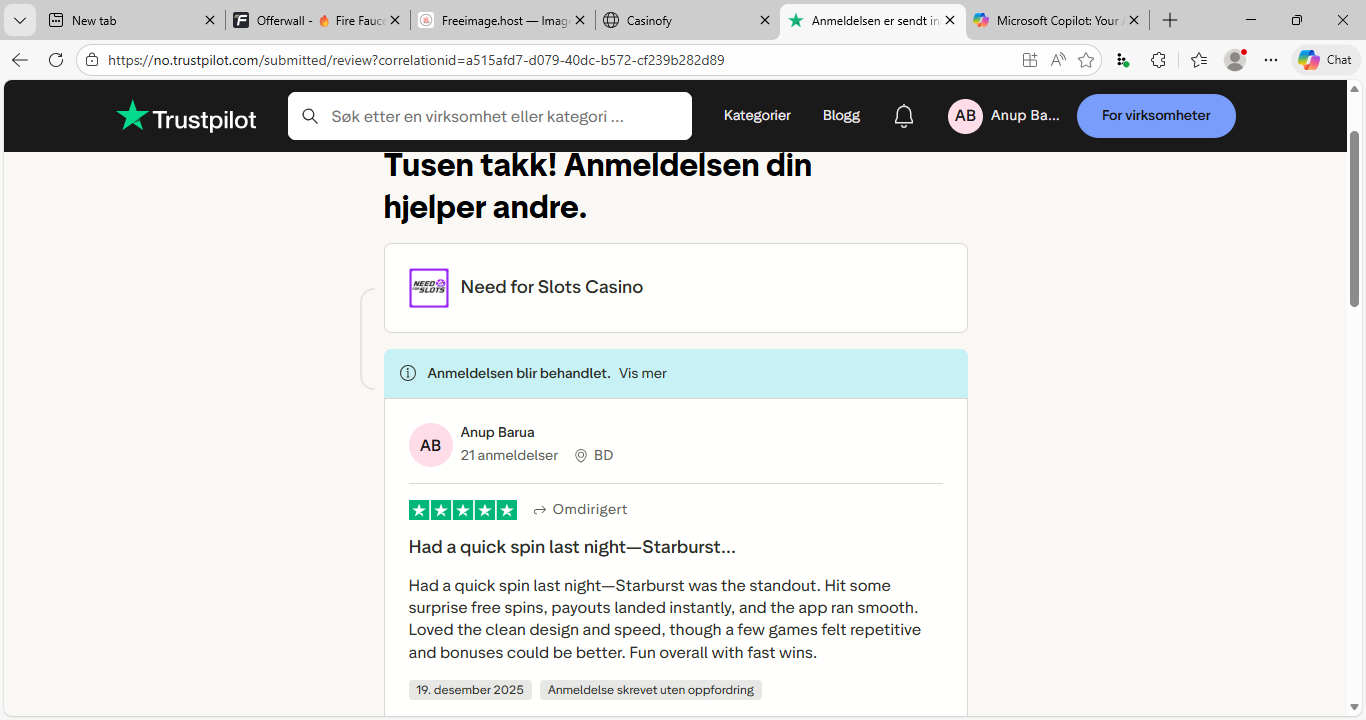This screenshot has height=720, width=1366.
Task: Close the Offerwall Fire Faucet tab
Action: [x=394, y=20]
